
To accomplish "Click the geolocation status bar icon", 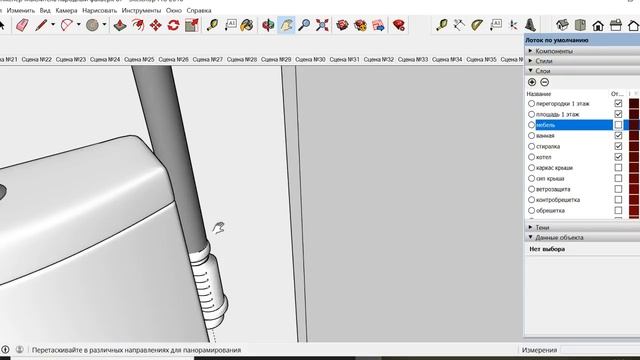I will point(5,350).
